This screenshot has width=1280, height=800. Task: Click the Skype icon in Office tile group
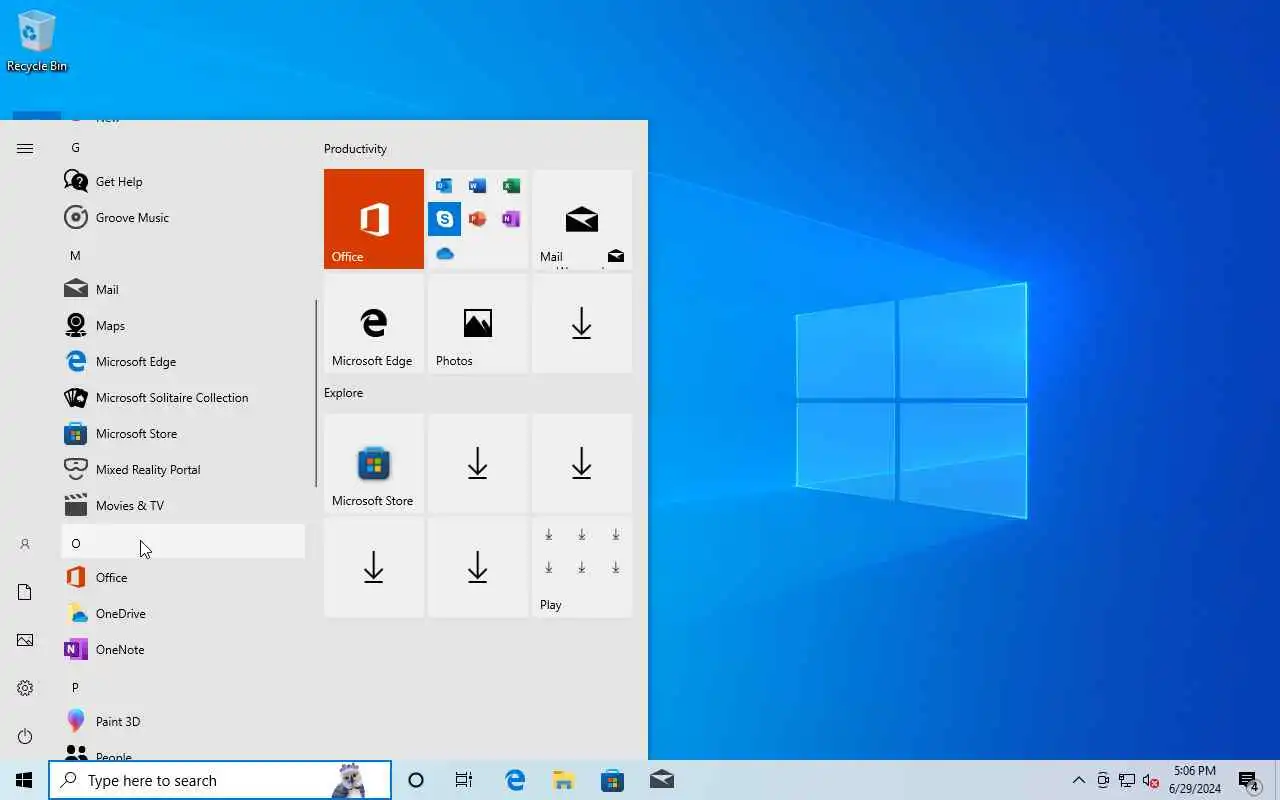point(445,219)
